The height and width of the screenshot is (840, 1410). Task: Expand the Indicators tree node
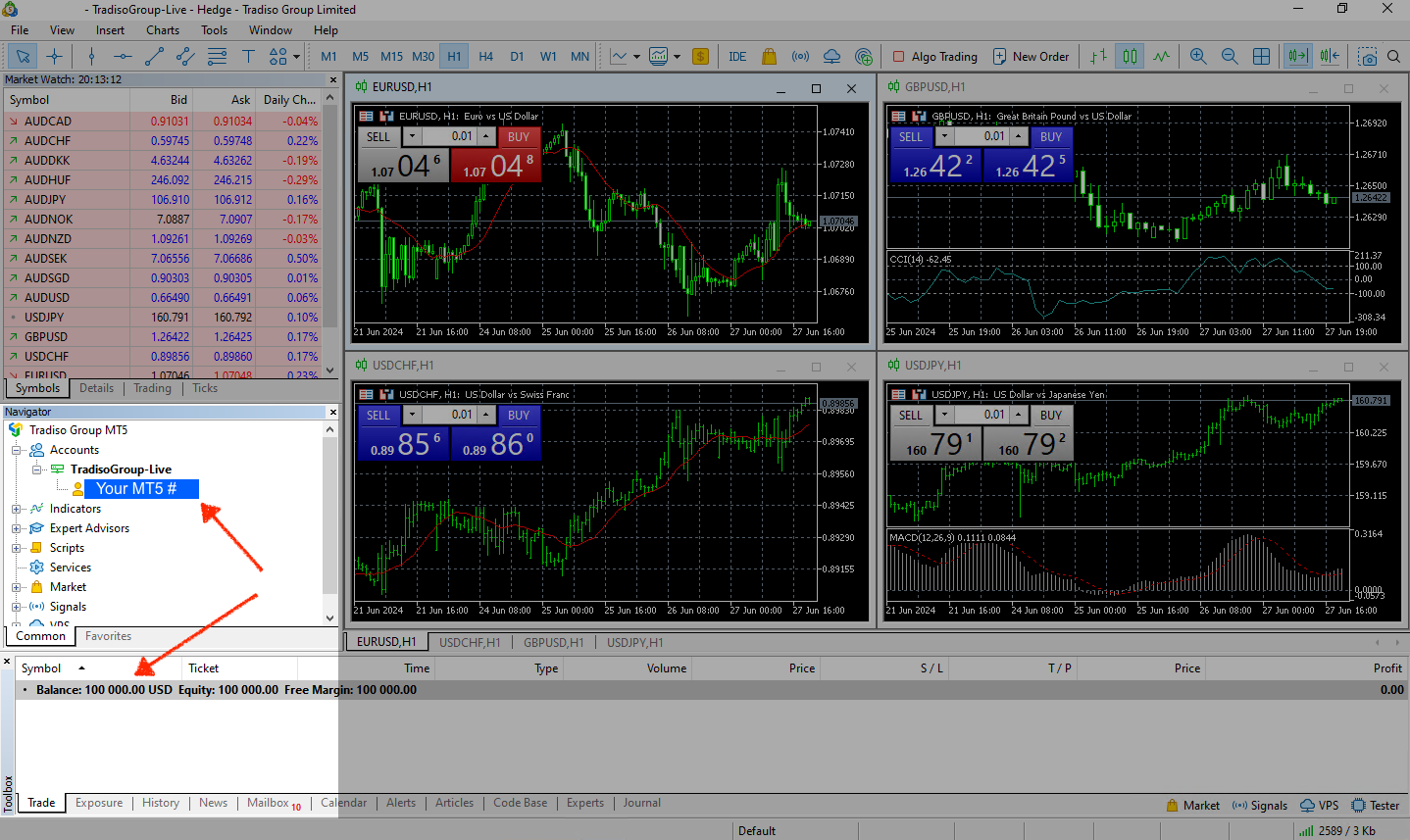[x=16, y=509]
